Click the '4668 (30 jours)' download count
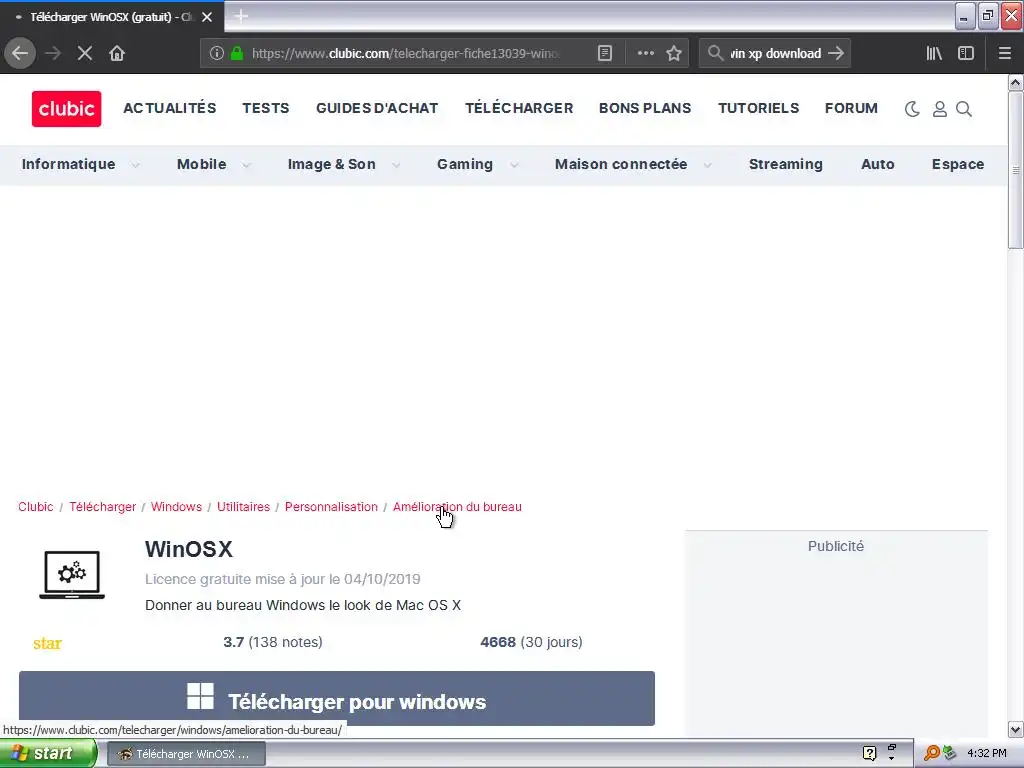 [x=531, y=642]
